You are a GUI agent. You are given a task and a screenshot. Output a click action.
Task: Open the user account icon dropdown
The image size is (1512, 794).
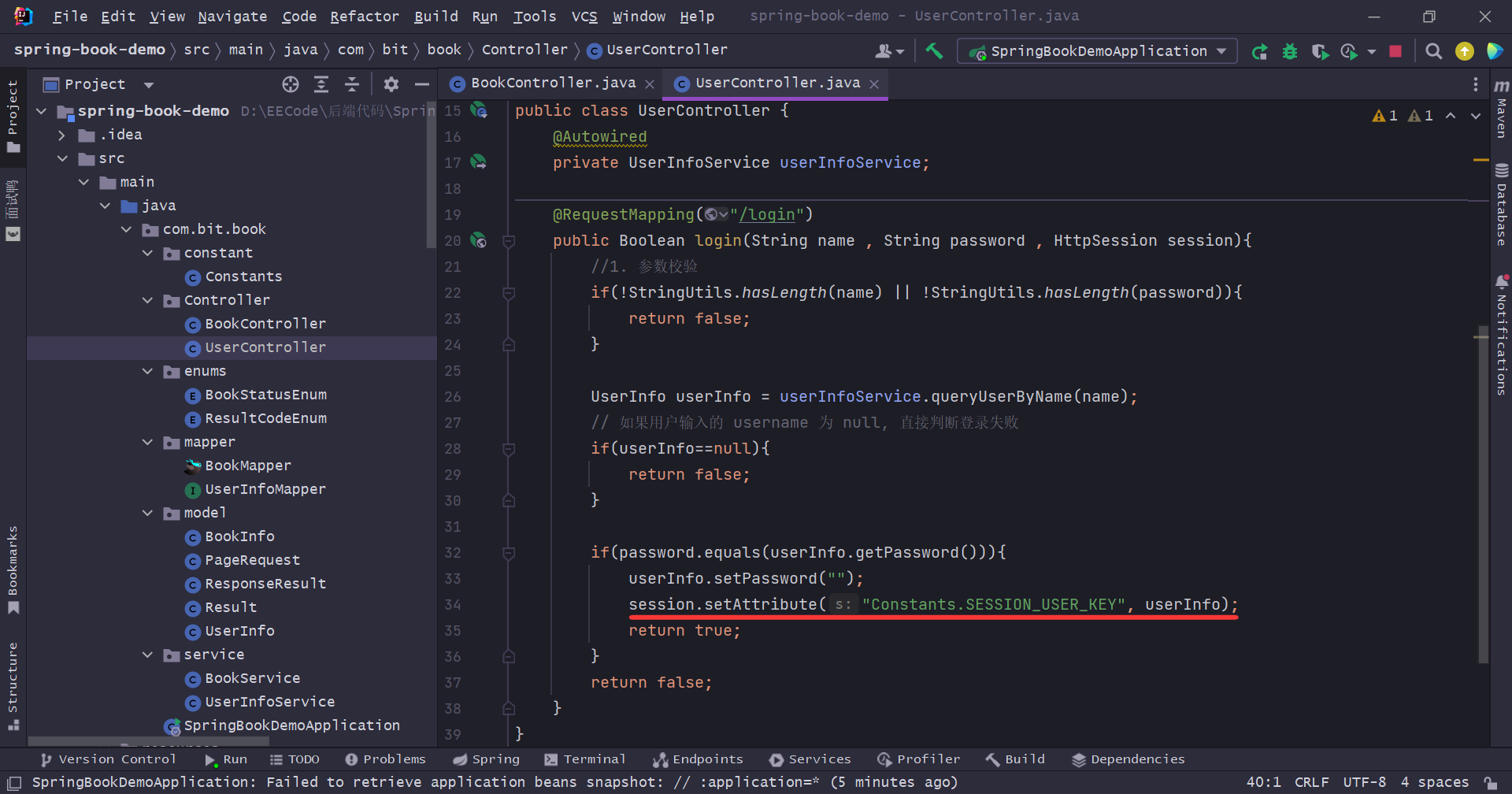(890, 51)
